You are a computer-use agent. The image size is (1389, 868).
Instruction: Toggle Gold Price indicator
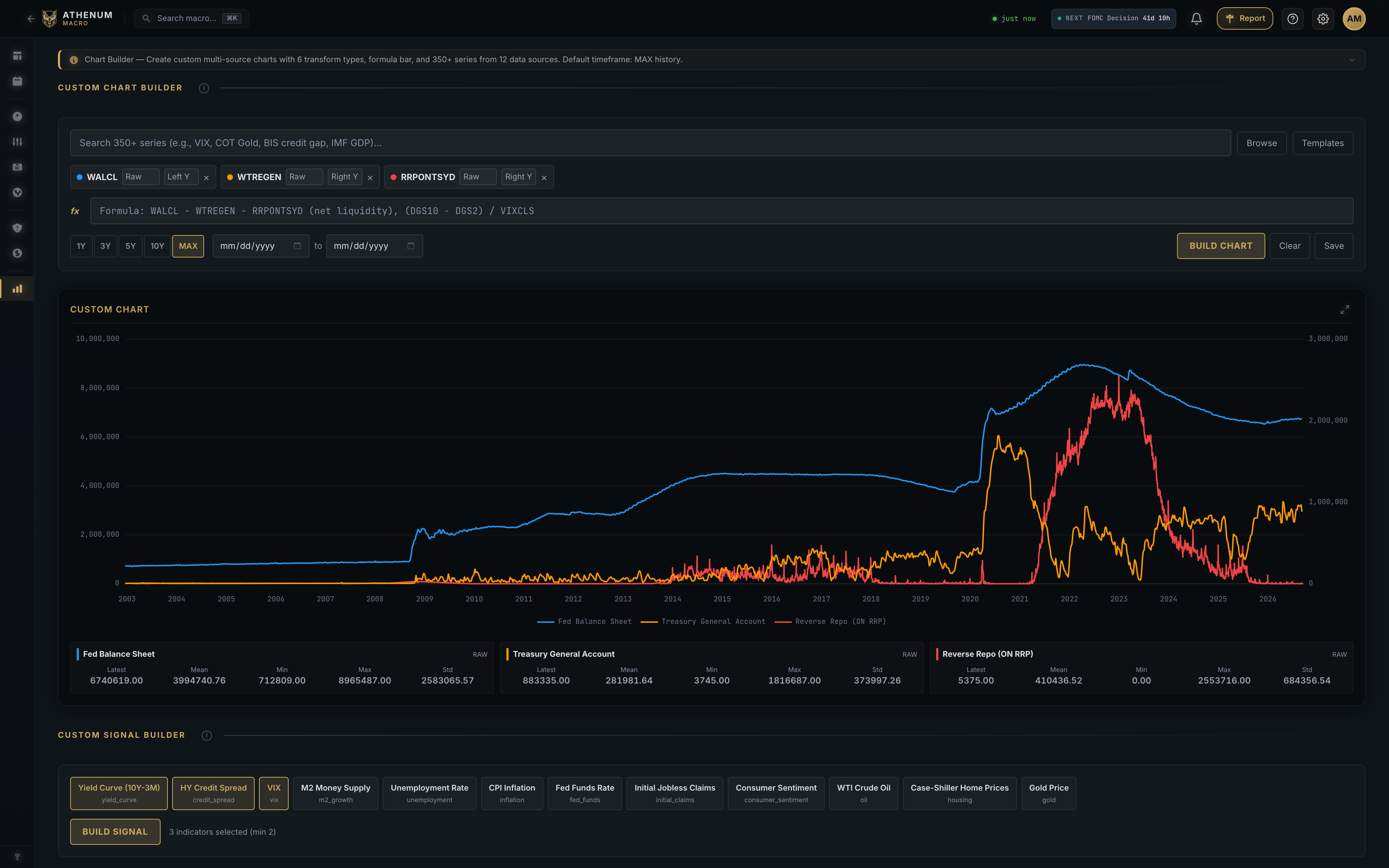(x=1049, y=793)
